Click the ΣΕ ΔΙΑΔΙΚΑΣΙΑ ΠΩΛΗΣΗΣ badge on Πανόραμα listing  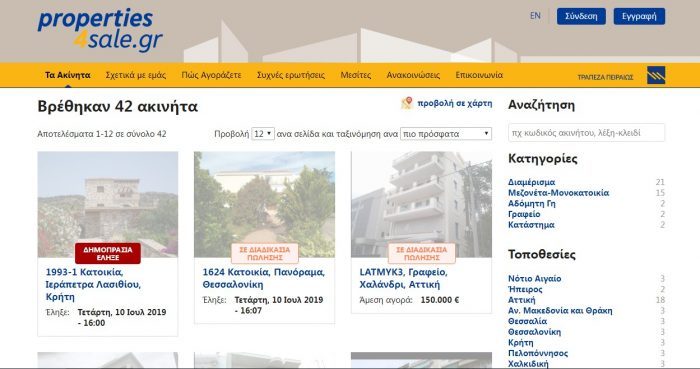[x=265, y=253]
